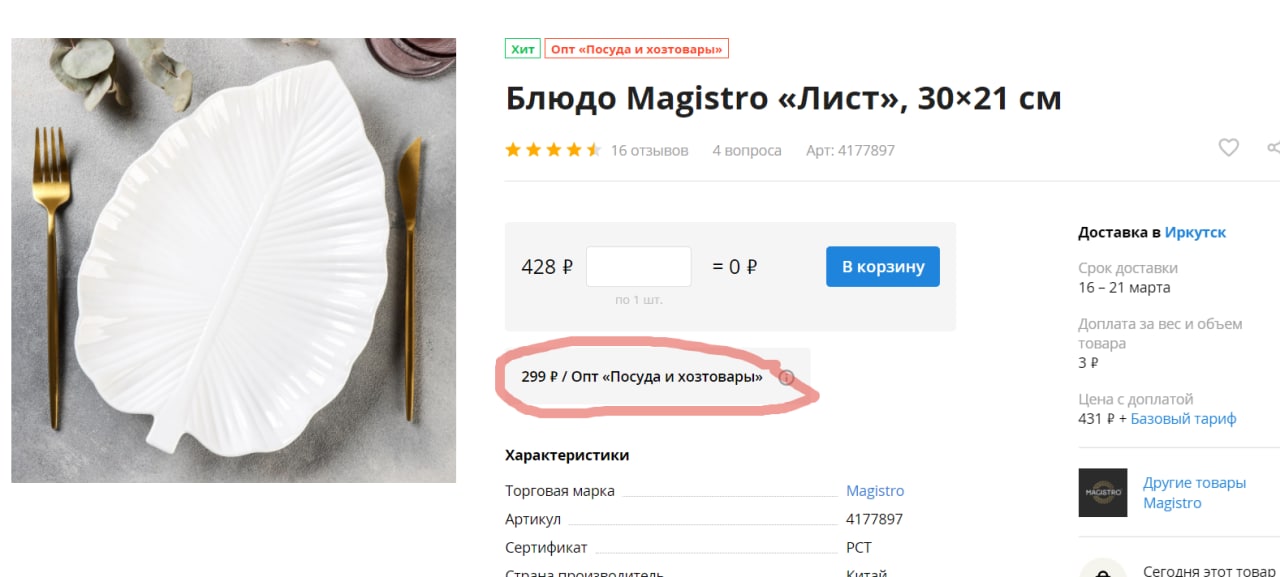Screen dimensions: 1280x577
Task: Click the «299 ₽ / Опт» wholesale price line
Action: (x=642, y=377)
